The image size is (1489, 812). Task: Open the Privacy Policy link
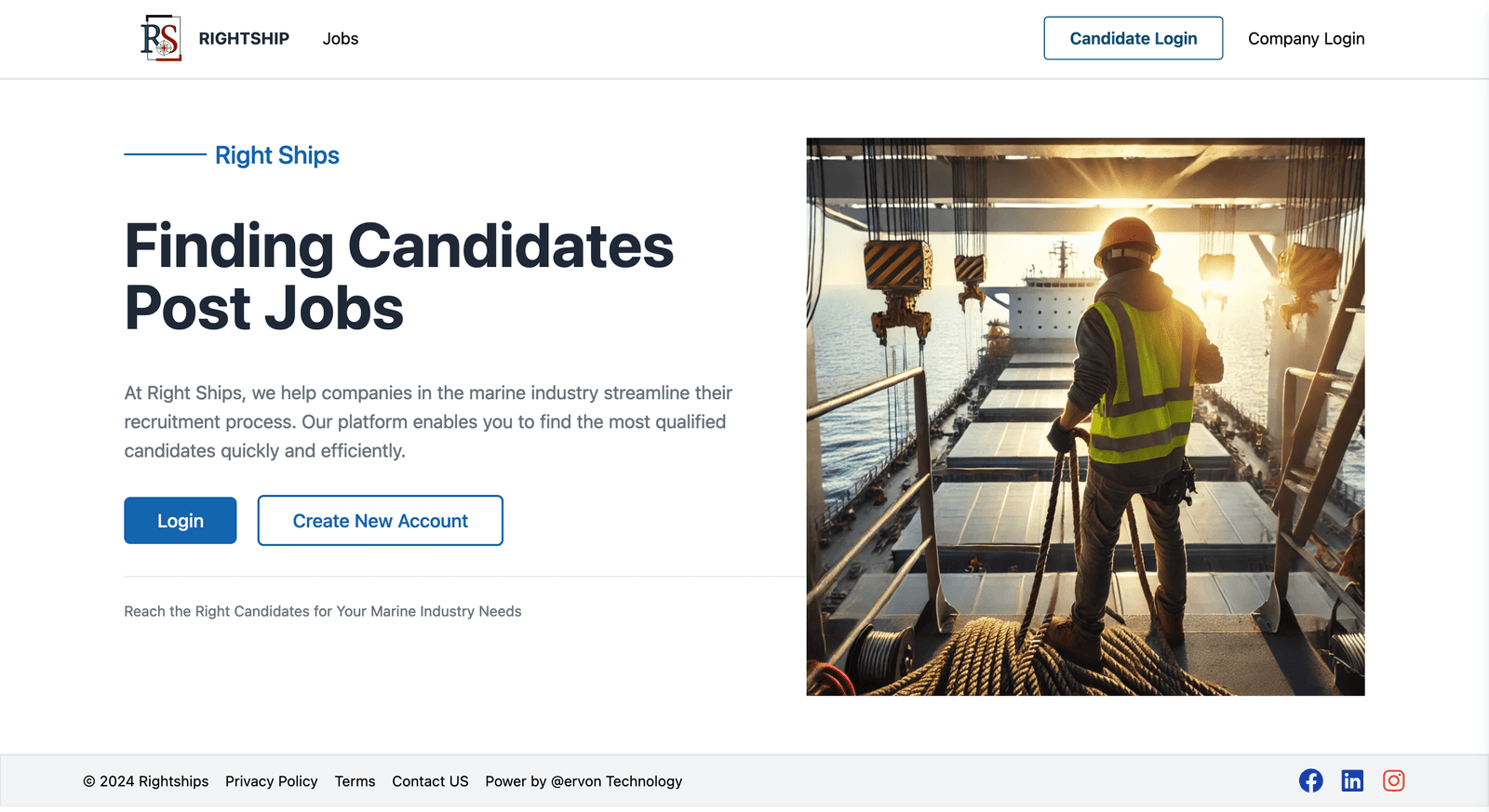271,781
